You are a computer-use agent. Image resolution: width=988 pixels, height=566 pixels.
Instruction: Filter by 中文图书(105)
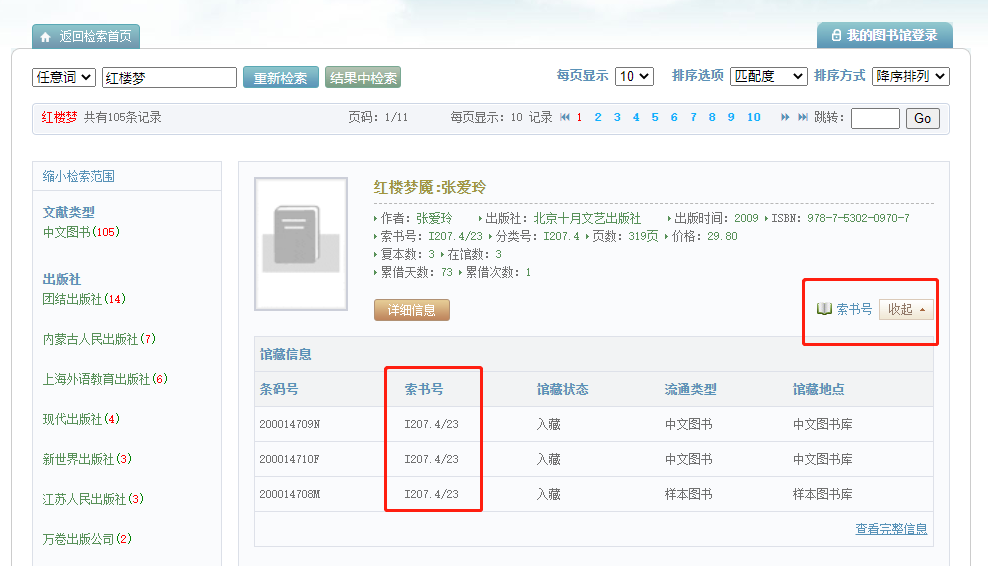(x=81, y=232)
